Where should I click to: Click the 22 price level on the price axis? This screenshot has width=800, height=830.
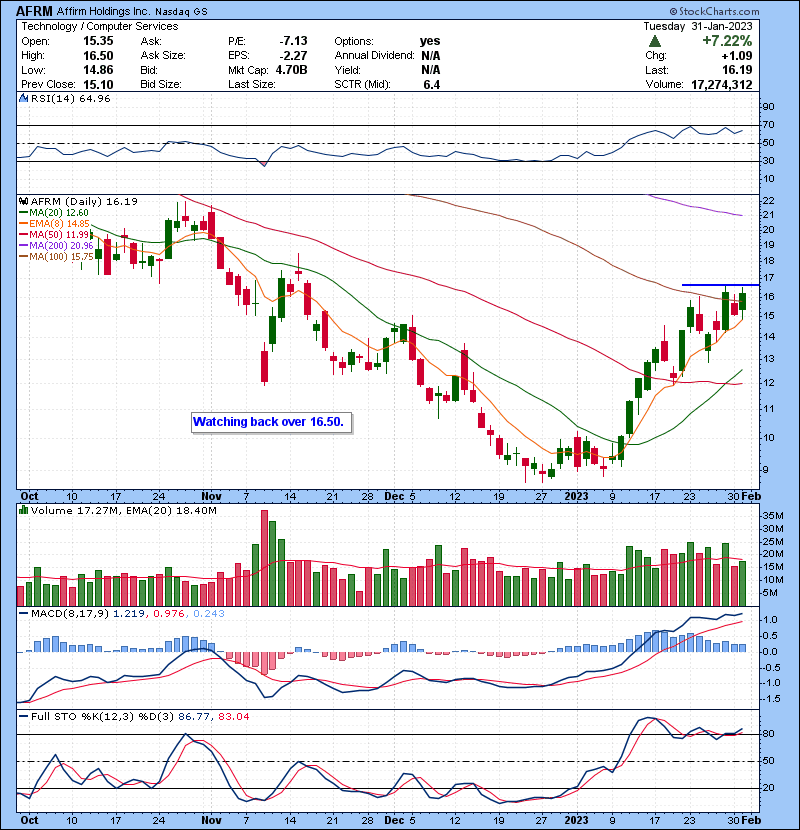tap(768, 201)
